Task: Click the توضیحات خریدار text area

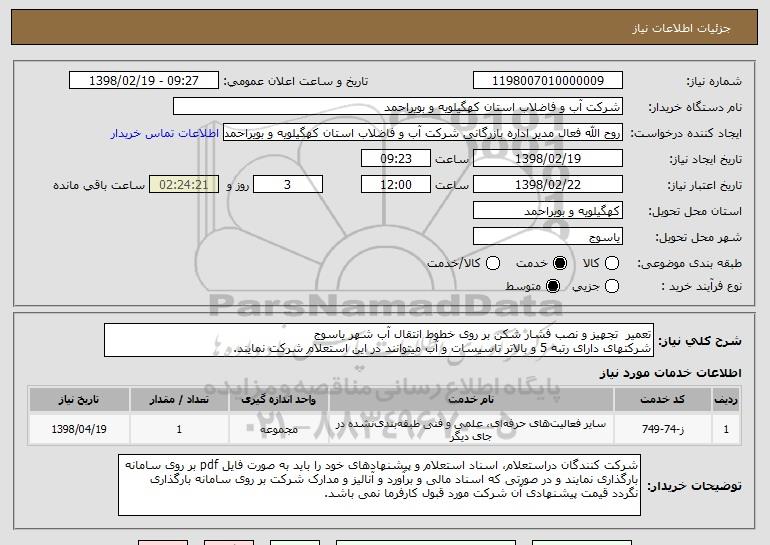Action: click(x=379, y=485)
